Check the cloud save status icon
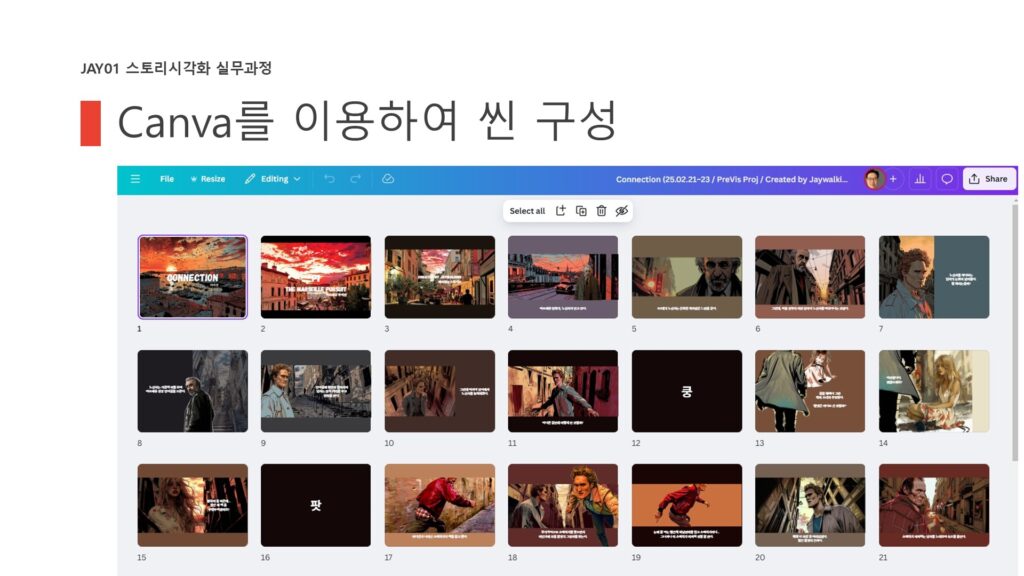 click(388, 179)
